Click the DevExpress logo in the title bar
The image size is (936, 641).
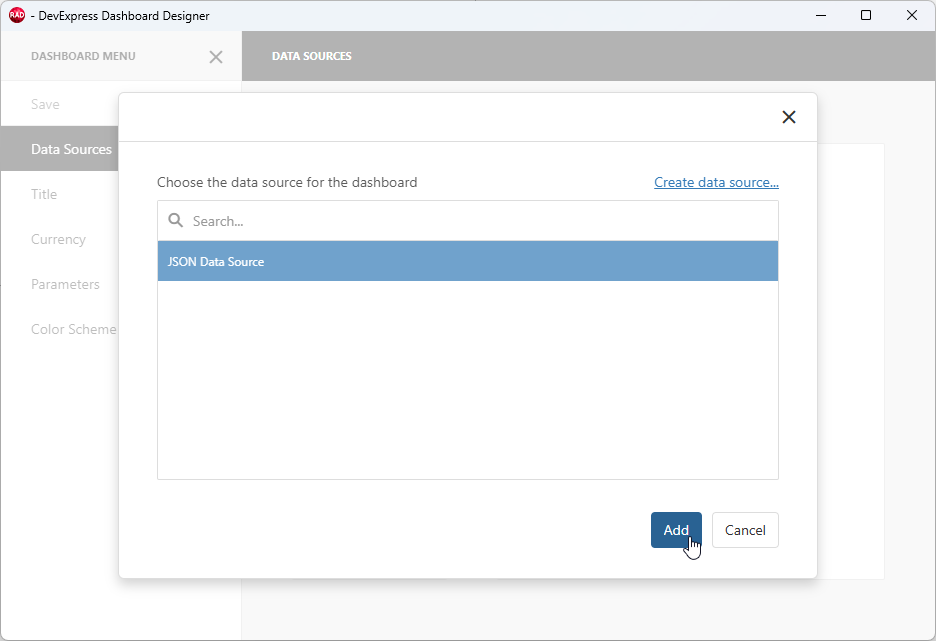16,15
